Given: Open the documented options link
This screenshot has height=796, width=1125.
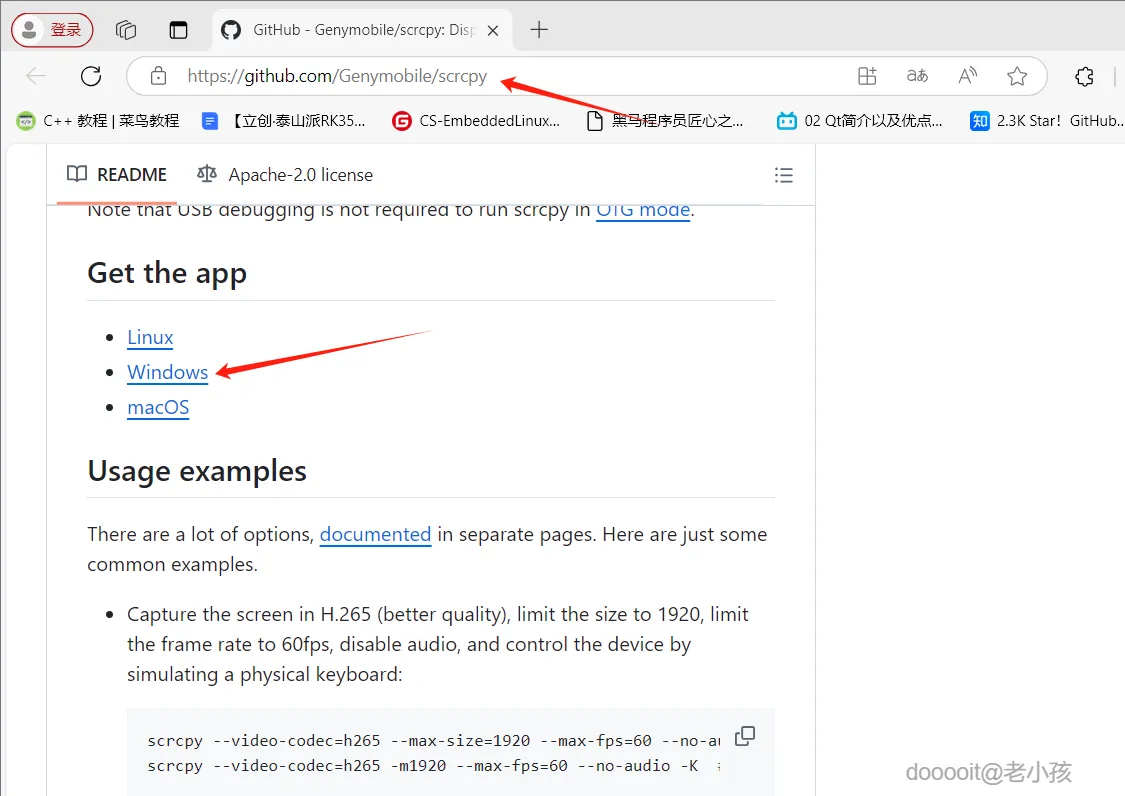Looking at the screenshot, I should tap(375, 534).
